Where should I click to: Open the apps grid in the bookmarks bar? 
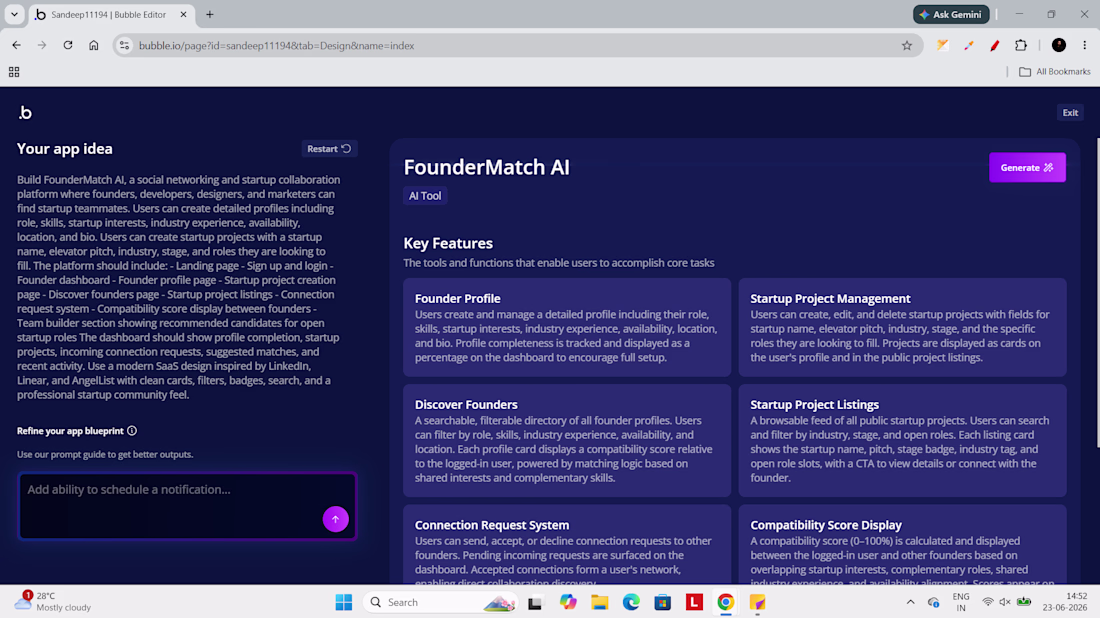(14, 72)
